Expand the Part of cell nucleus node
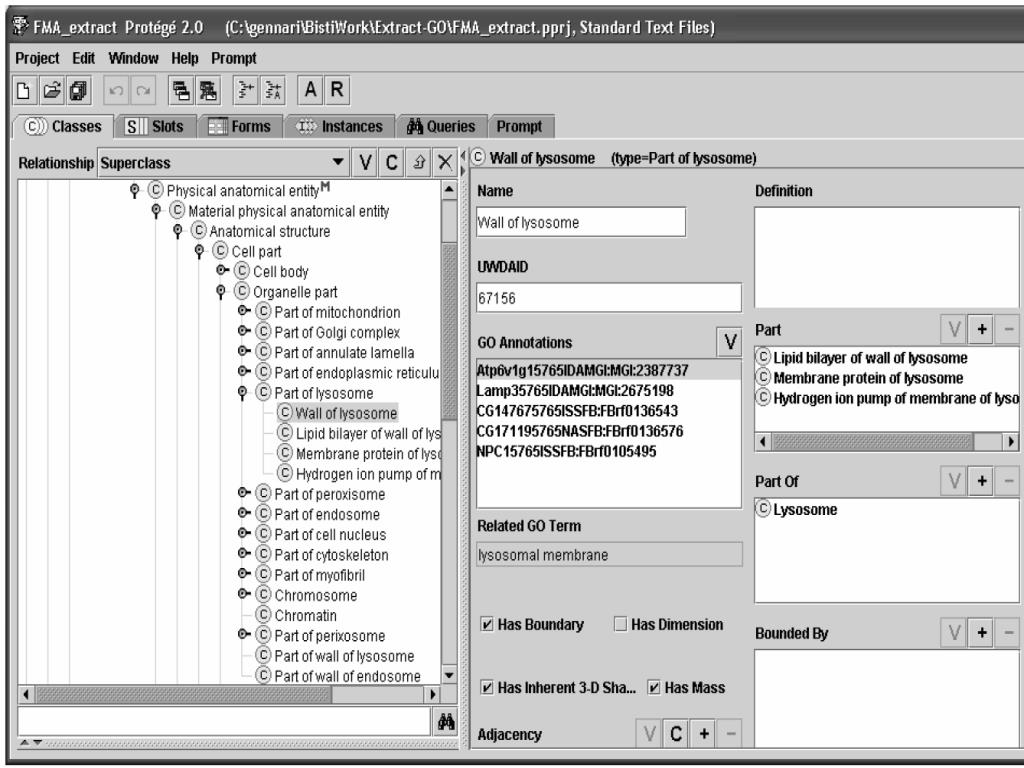Screen dimensions: 1024x768 pos(244,533)
